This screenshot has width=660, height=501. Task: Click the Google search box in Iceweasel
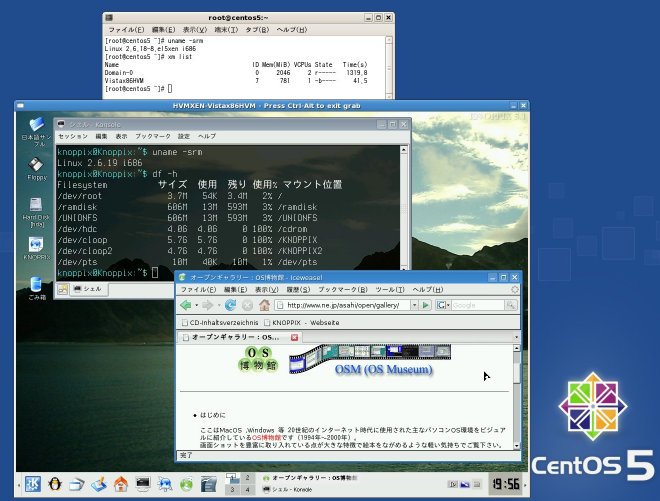(x=478, y=305)
